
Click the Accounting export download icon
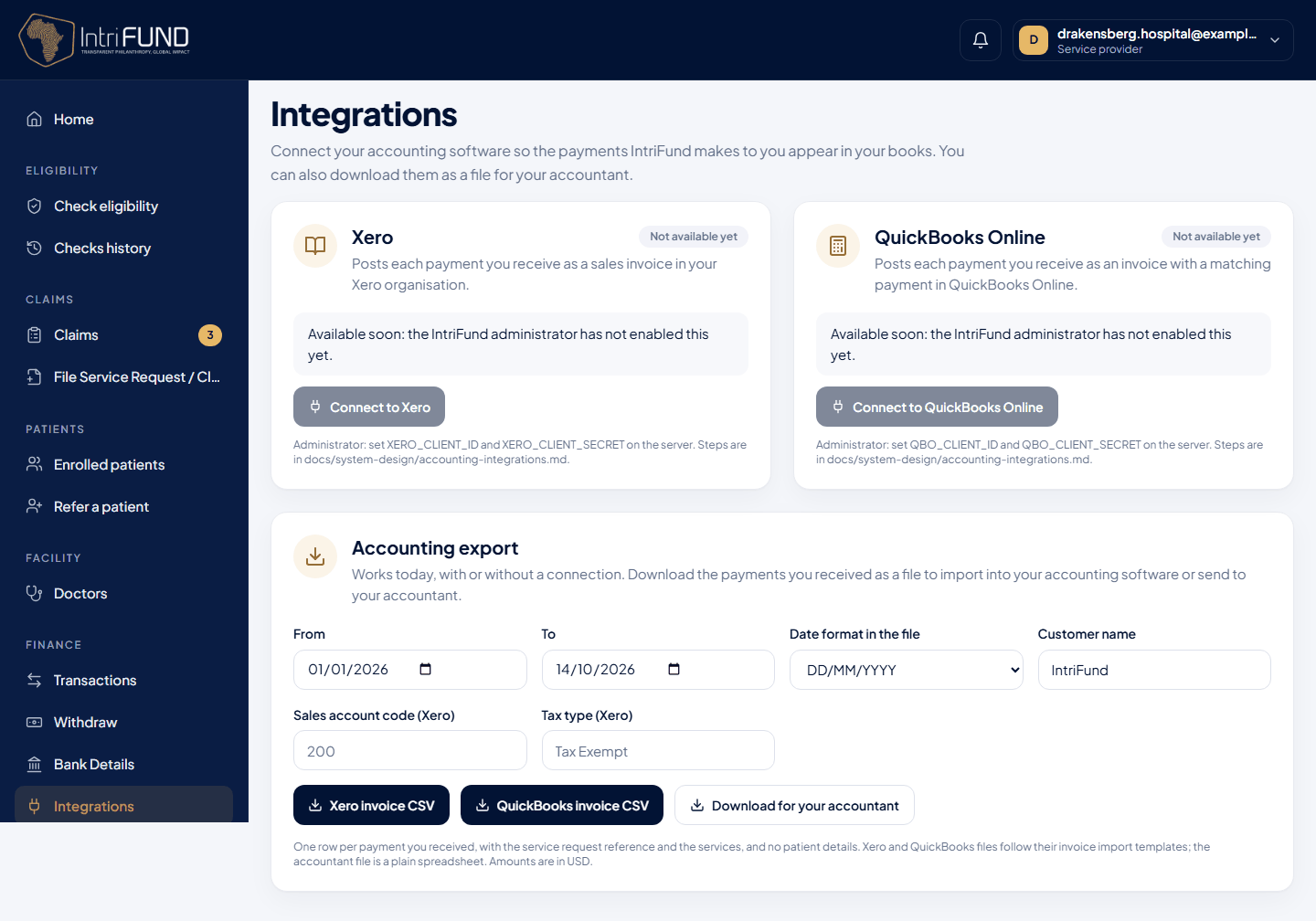(x=315, y=556)
